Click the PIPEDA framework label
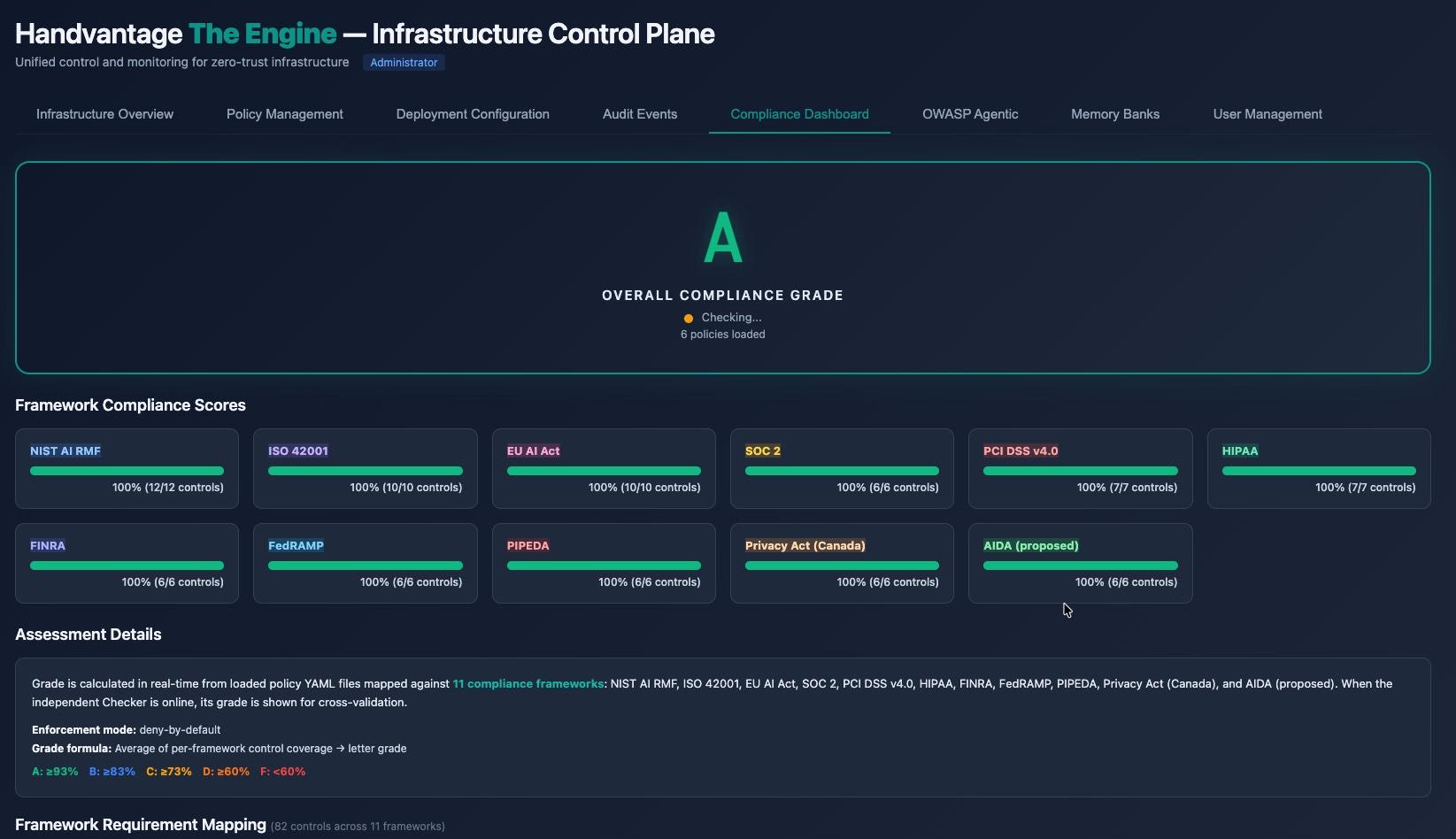The width and height of the screenshot is (1456, 839). point(528,545)
